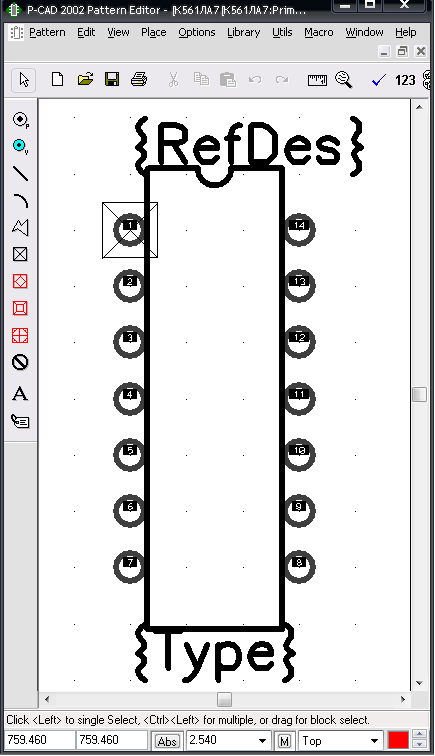Activate the Place Text tool

coord(20,394)
